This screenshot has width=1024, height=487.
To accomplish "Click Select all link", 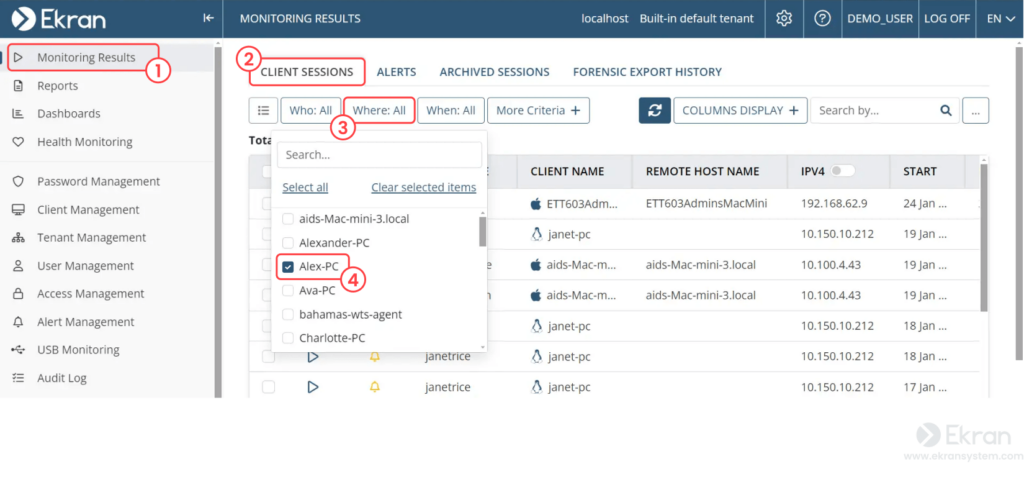I will pyautogui.click(x=305, y=187).
